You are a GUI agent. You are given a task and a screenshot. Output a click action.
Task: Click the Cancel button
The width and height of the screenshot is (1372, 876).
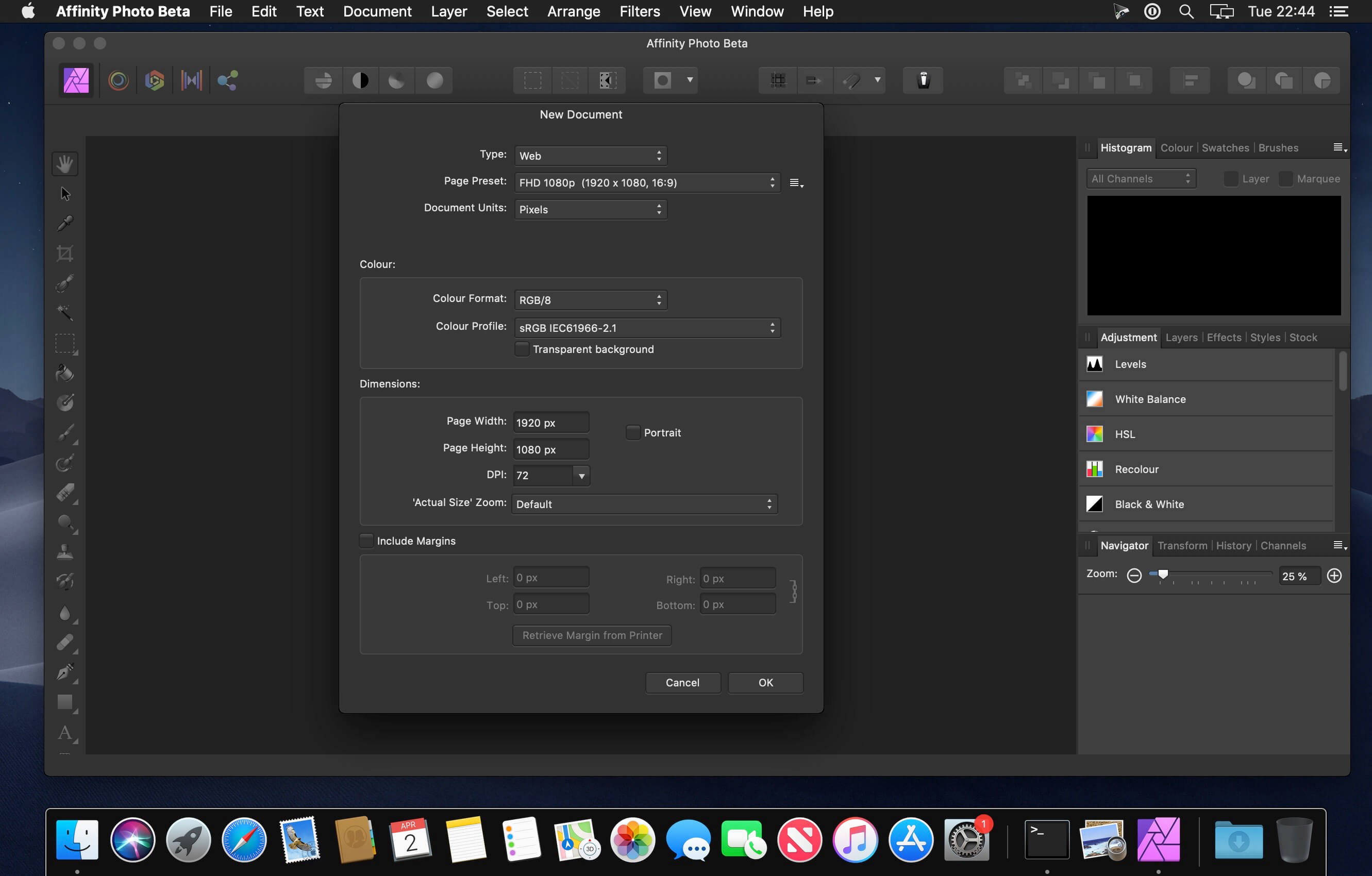[x=682, y=682]
